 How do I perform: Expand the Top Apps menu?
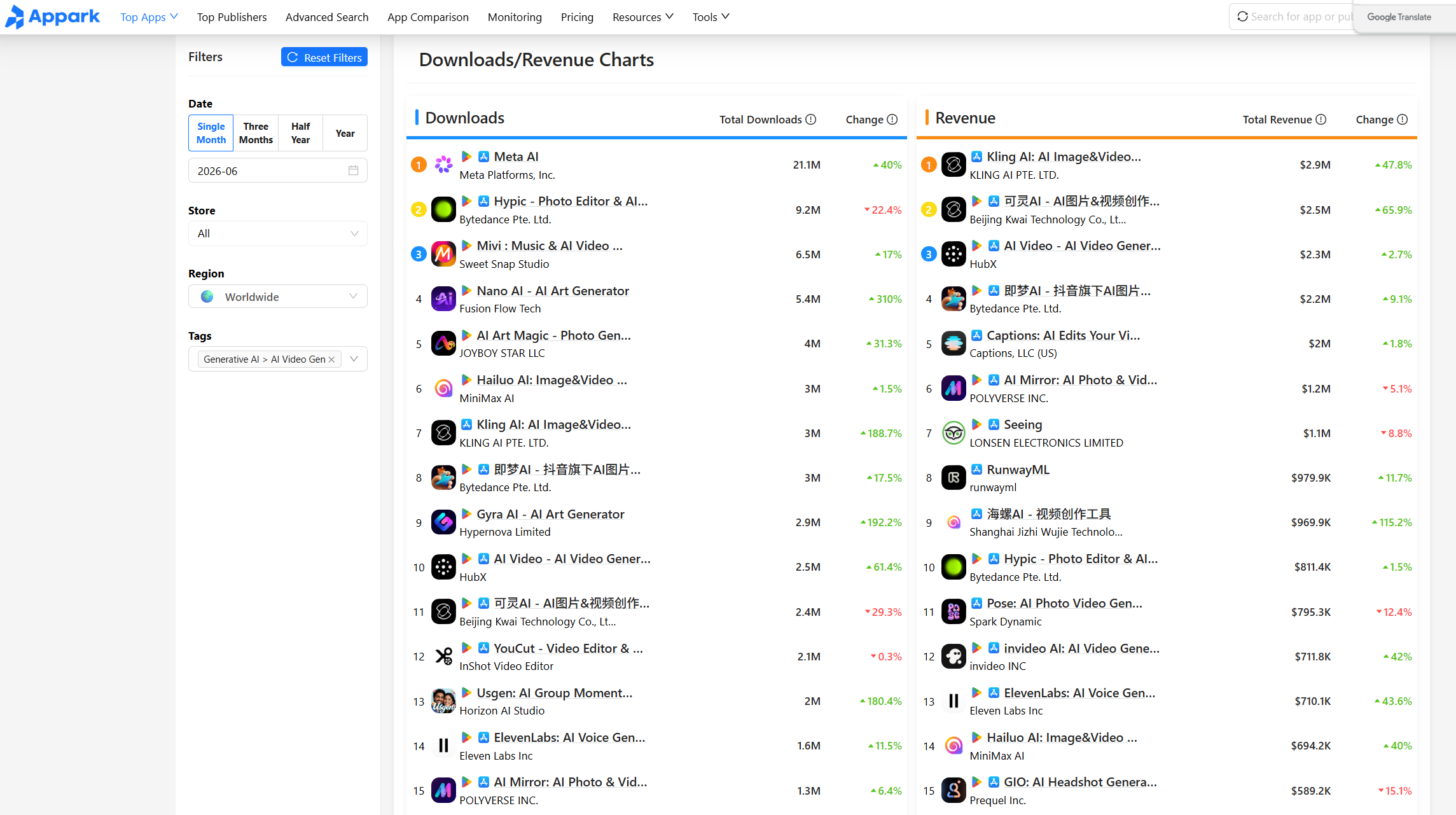pyautogui.click(x=149, y=17)
